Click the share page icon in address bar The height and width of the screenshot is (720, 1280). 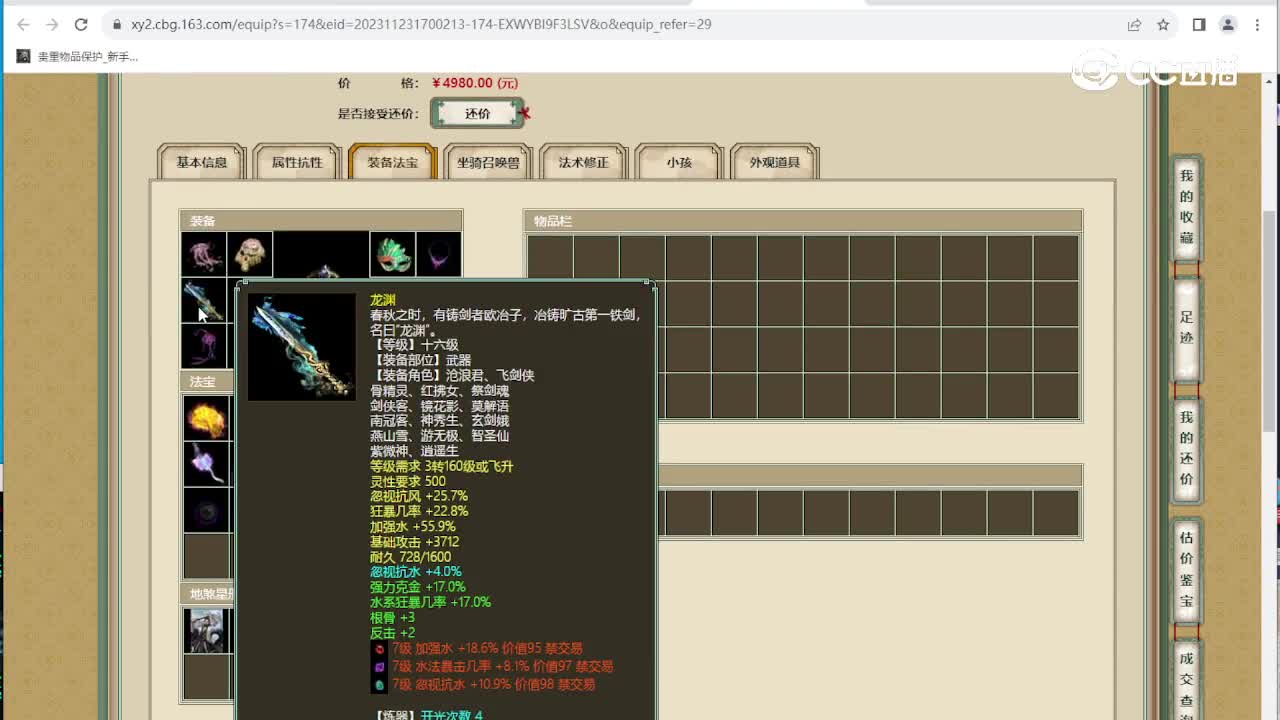click(1134, 24)
